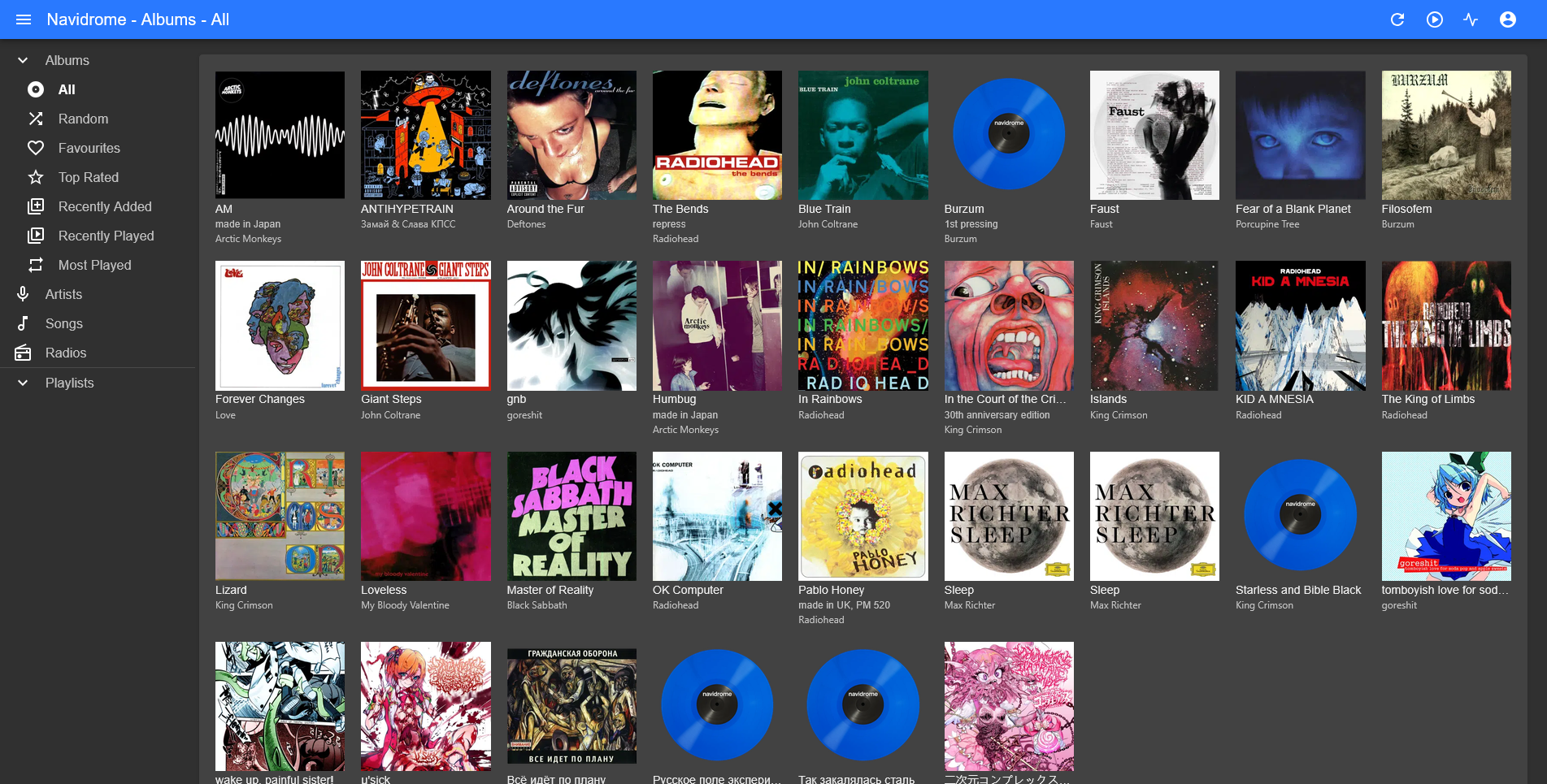The width and height of the screenshot is (1547, 784).
Task: Go to the Radios page
Action: (x=98, y=353)
